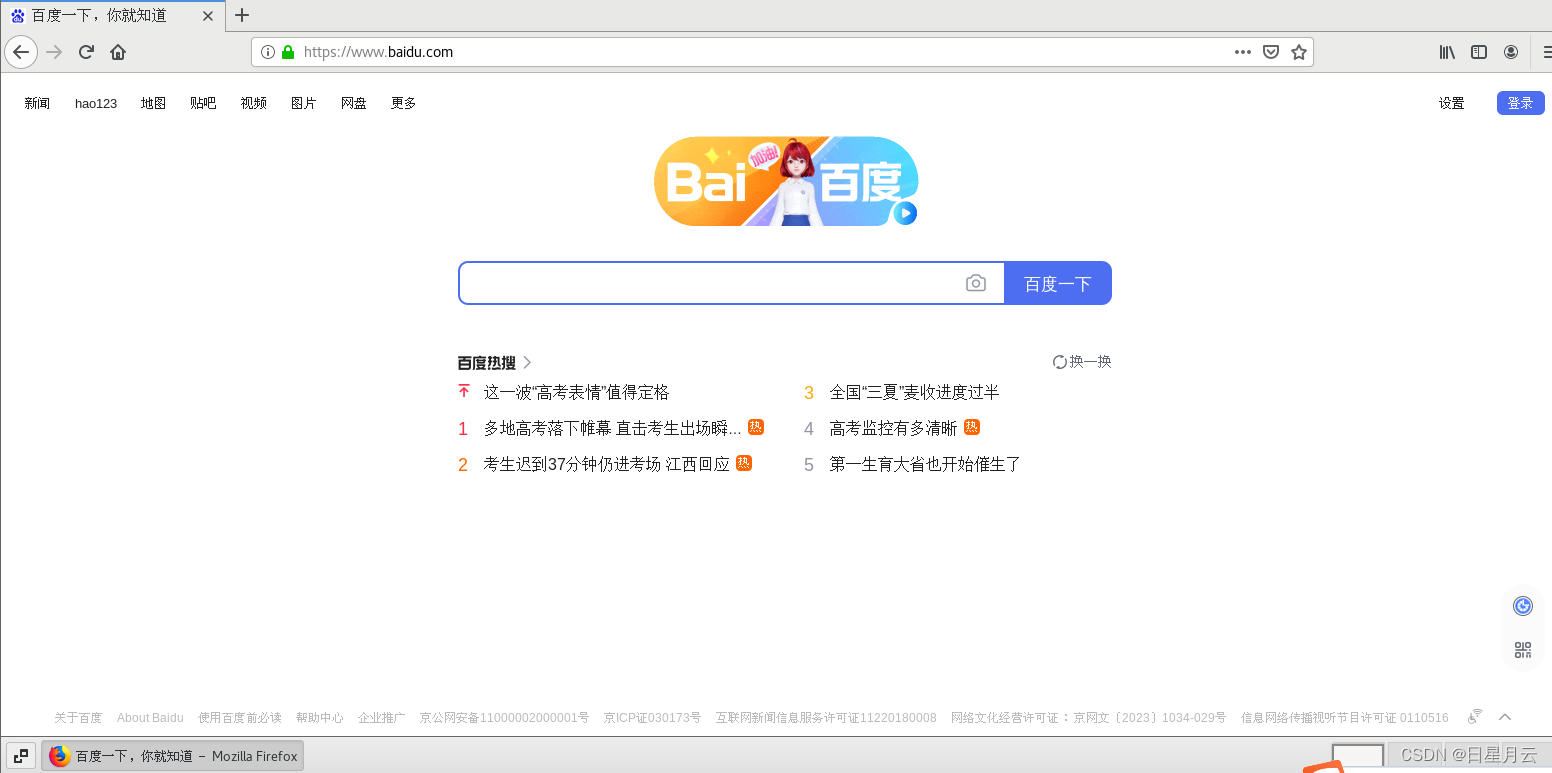The image size is (1552, 773).
Task: Open the 企业推广 footer link
Action: pos(382,717)
